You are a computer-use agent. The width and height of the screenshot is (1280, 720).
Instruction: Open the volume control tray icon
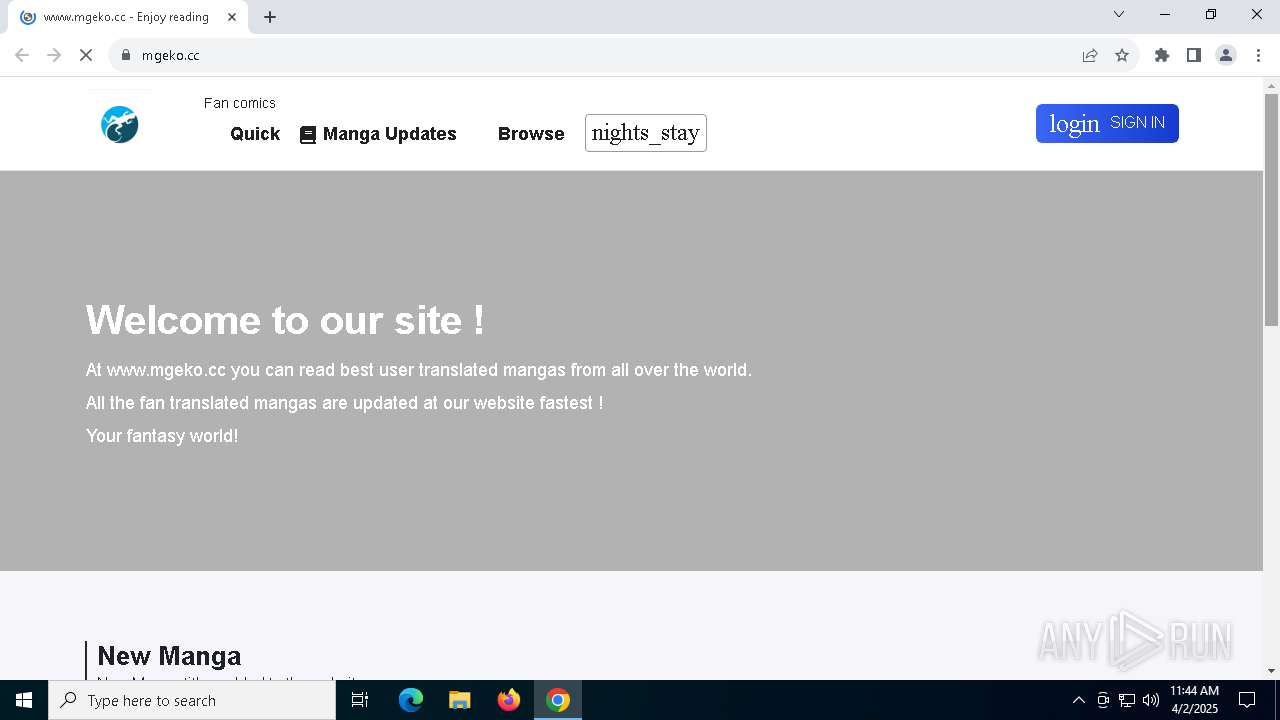coord(1151,700)
